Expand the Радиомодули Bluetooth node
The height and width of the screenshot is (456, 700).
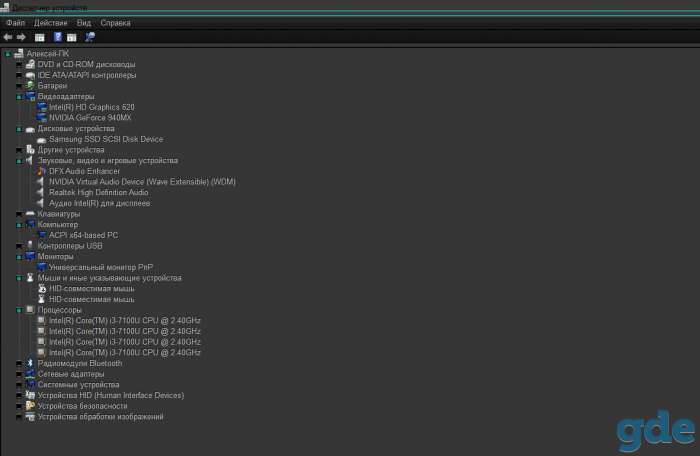point(19,364)
